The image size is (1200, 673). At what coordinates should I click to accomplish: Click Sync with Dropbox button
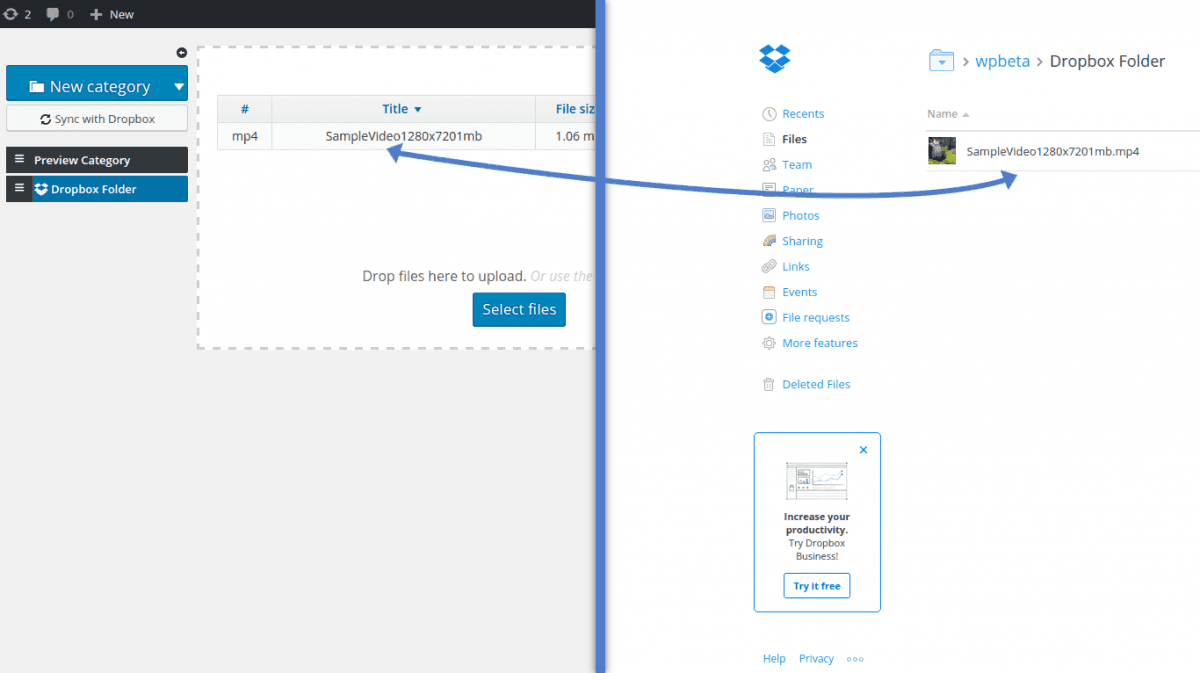[x=97, y=119]
